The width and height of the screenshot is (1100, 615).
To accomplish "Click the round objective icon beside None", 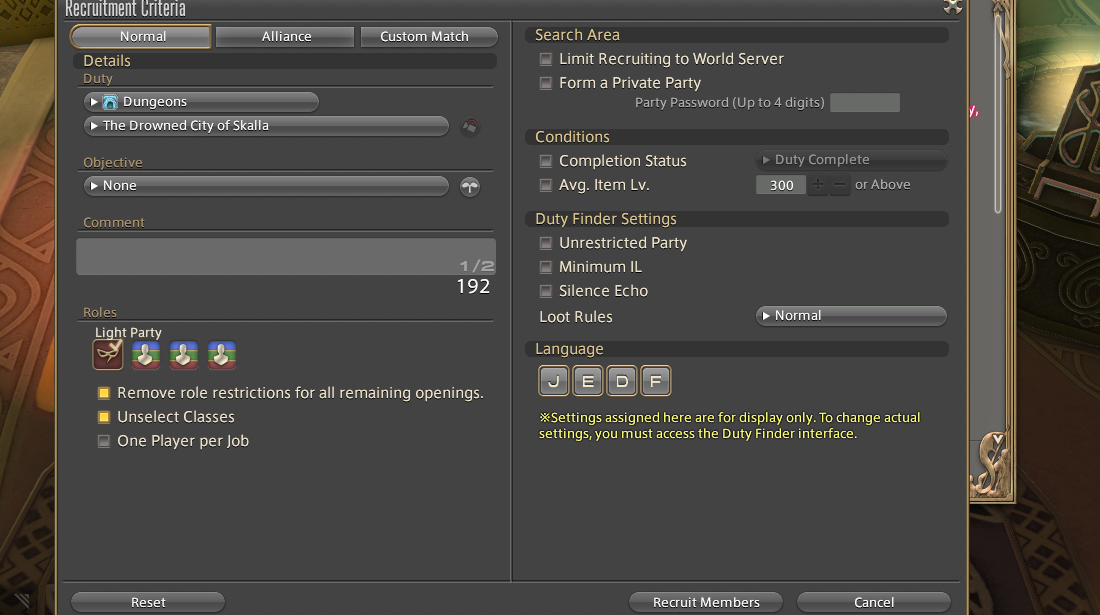I will (x=470, y=187).
